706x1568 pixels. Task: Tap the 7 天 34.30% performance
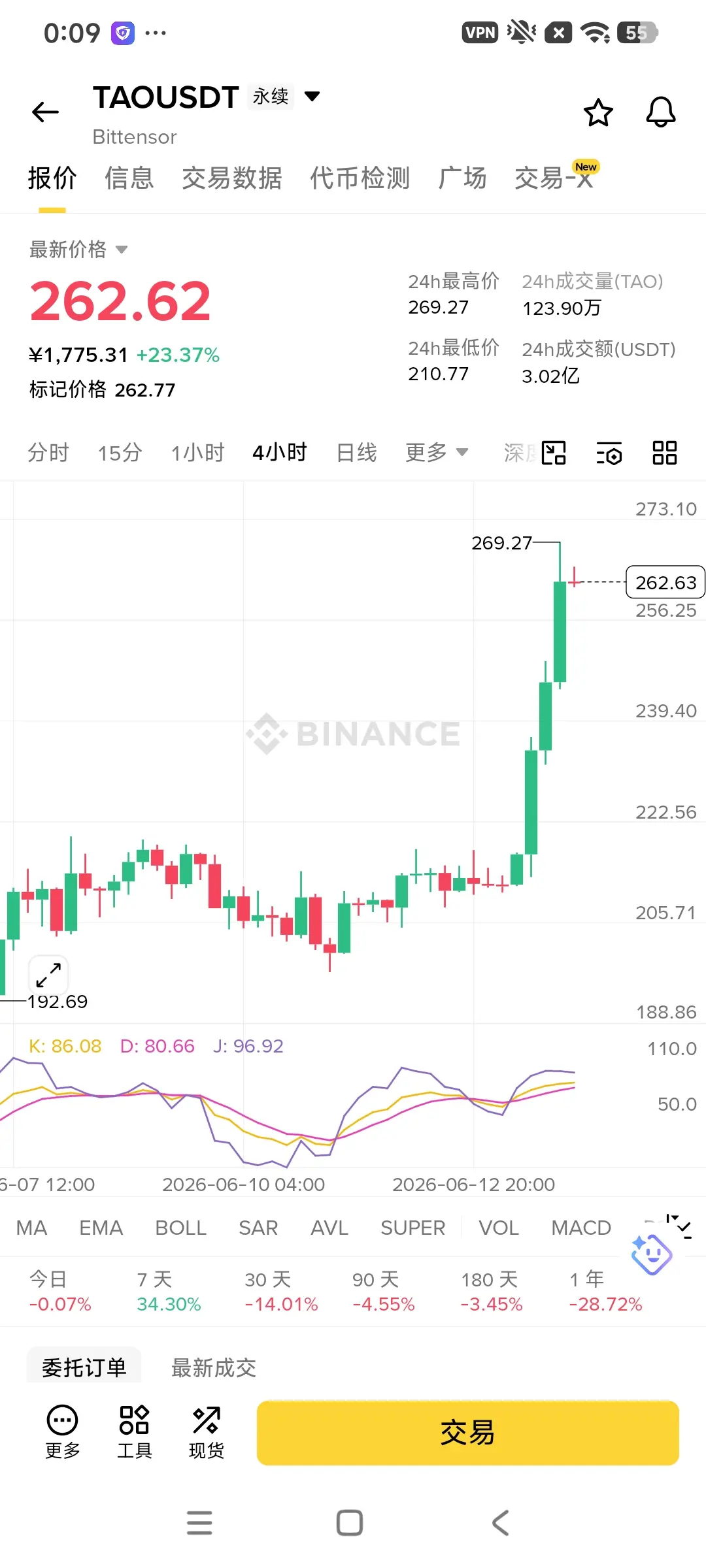(x=169, y=1291)
